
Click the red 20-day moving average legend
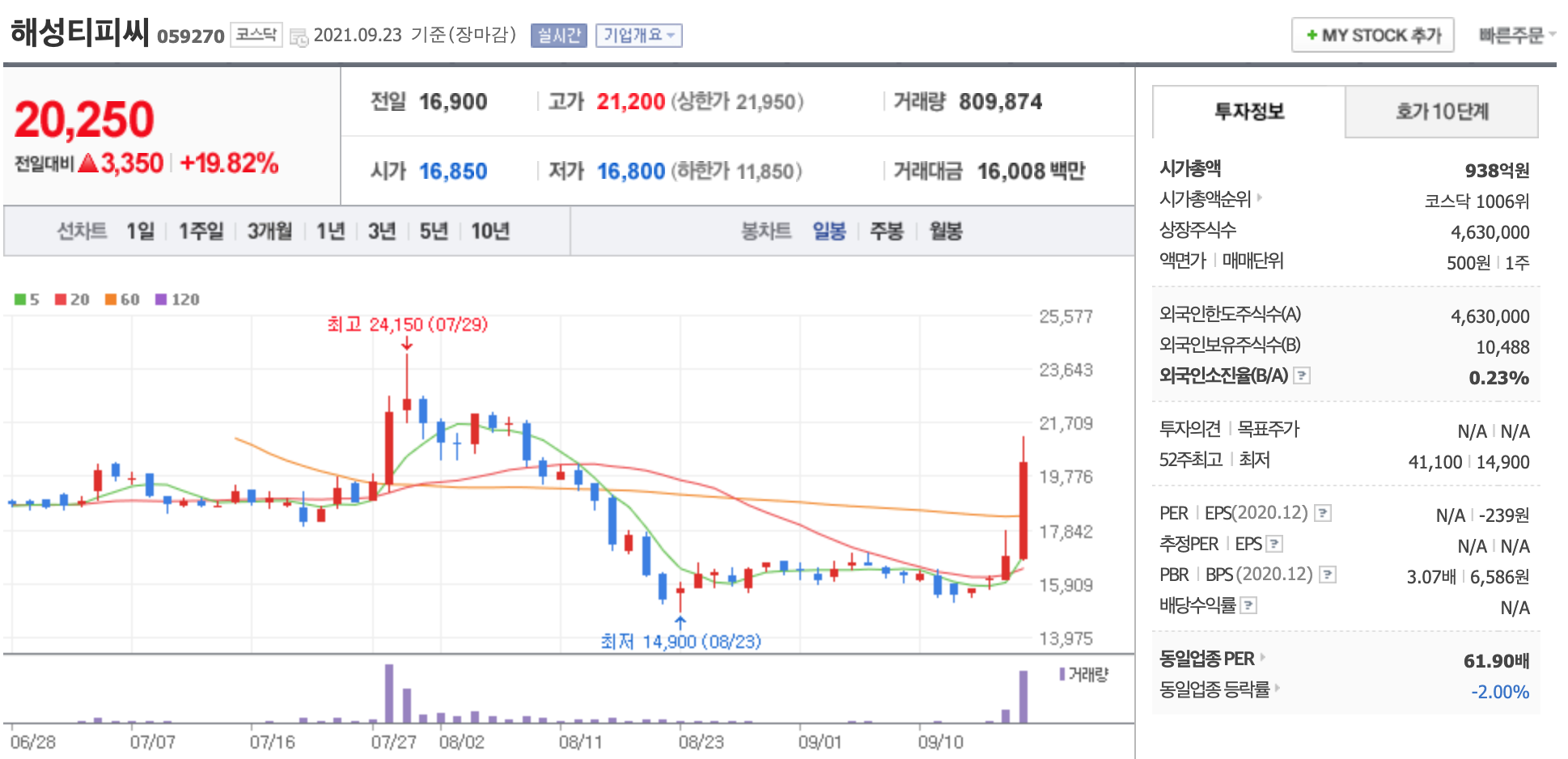click(x=72, y=299)
